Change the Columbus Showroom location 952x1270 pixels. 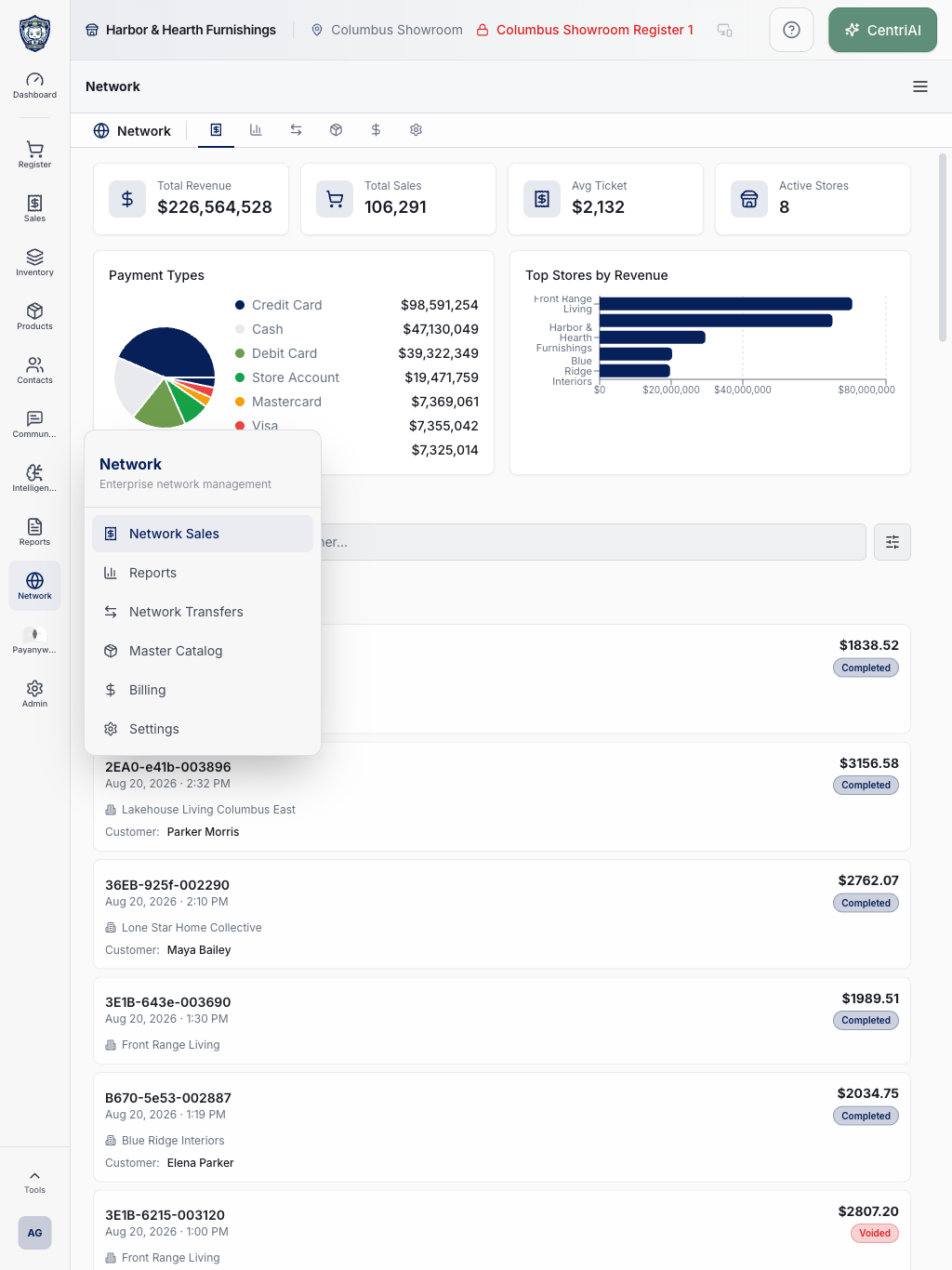click(387, 30)
